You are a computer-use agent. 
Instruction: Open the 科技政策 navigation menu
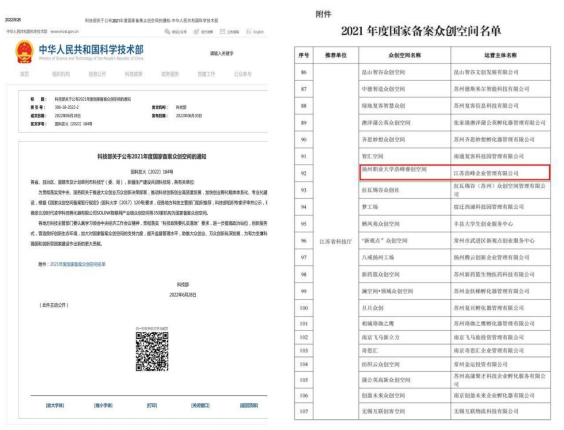133,74
